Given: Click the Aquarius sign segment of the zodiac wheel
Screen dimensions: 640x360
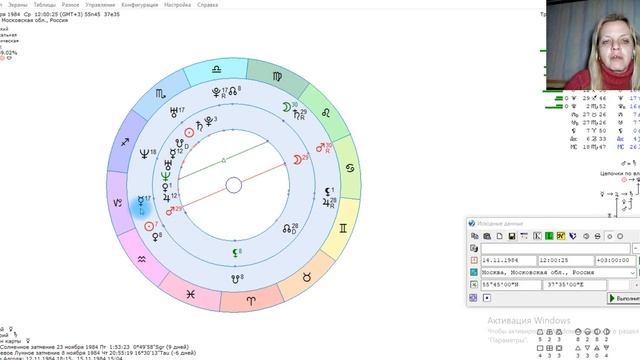Looking at the screenshot, I should click(142, 259).
